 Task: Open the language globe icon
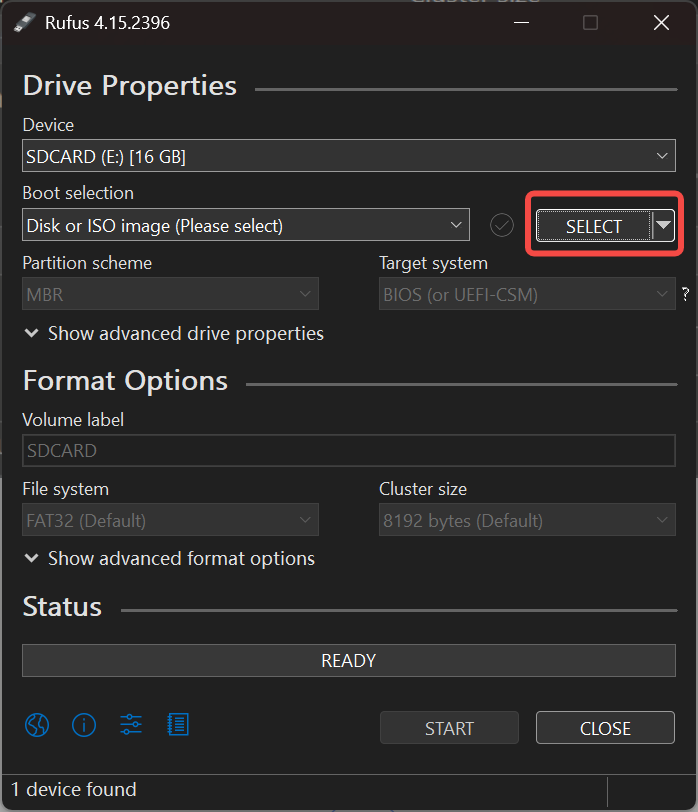click(37, 725)
